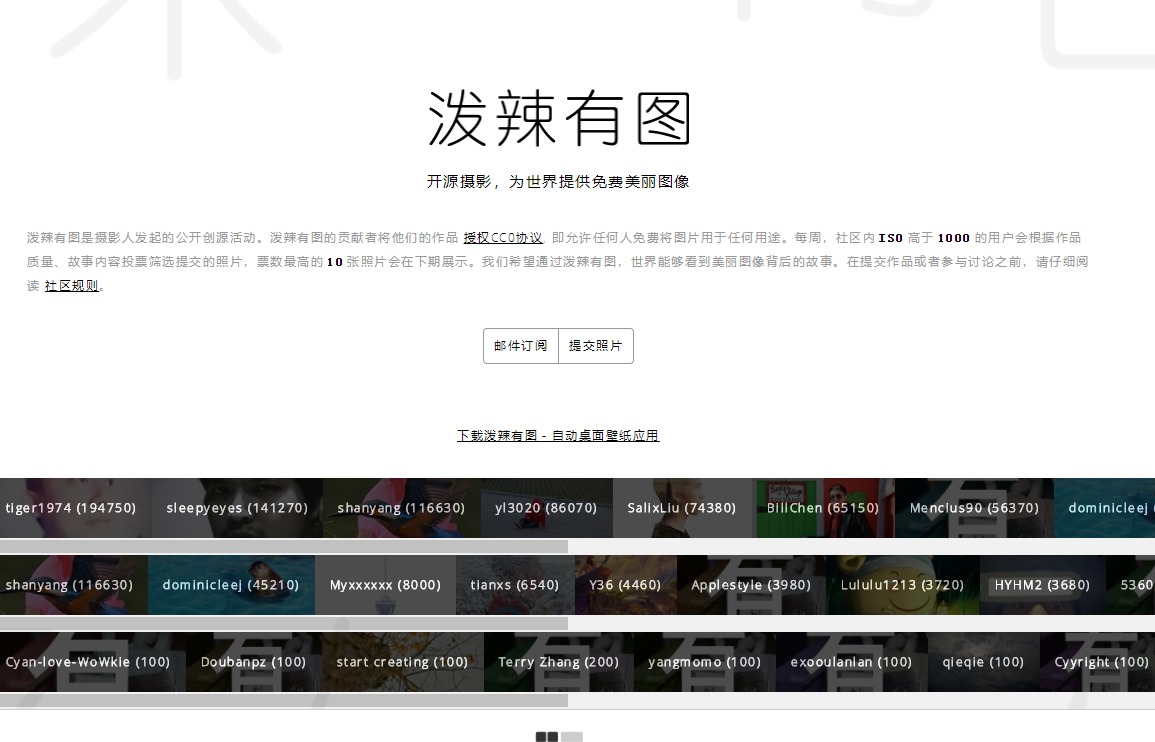Screen dimensions: 1155x742
Task: Open the dominicleej (45210) tile
Action: (x=231, y=585)
